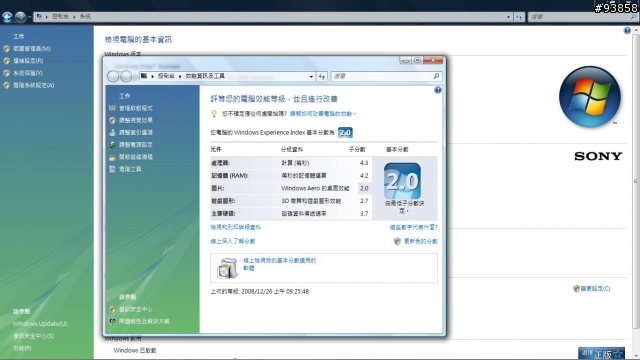
Task: Open 系統保護(Y) shield icon in System sidebar
Action: (x=7, y=73)
